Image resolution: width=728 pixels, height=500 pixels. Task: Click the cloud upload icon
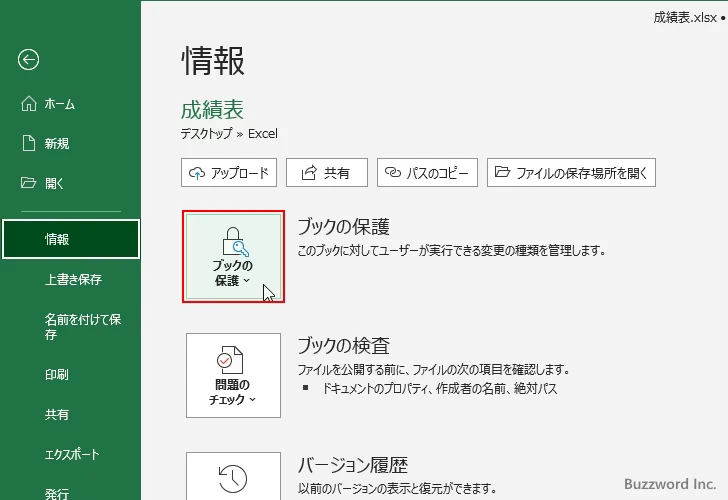tap(197, 173)
